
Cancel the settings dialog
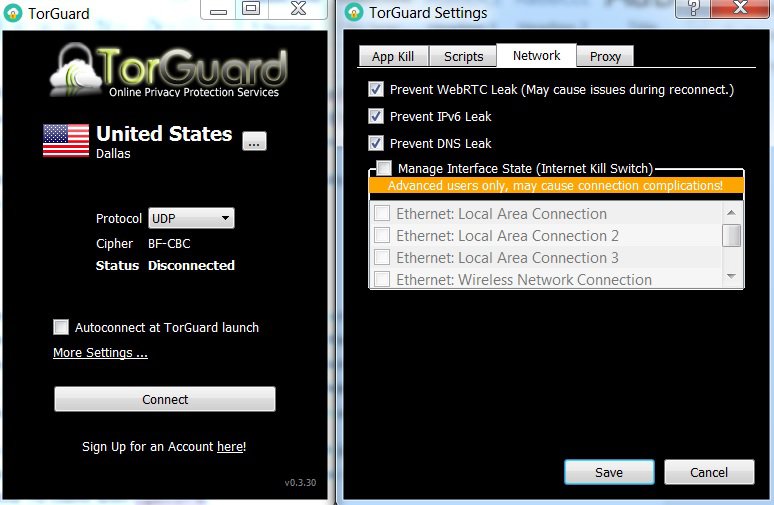pos(709,472)
